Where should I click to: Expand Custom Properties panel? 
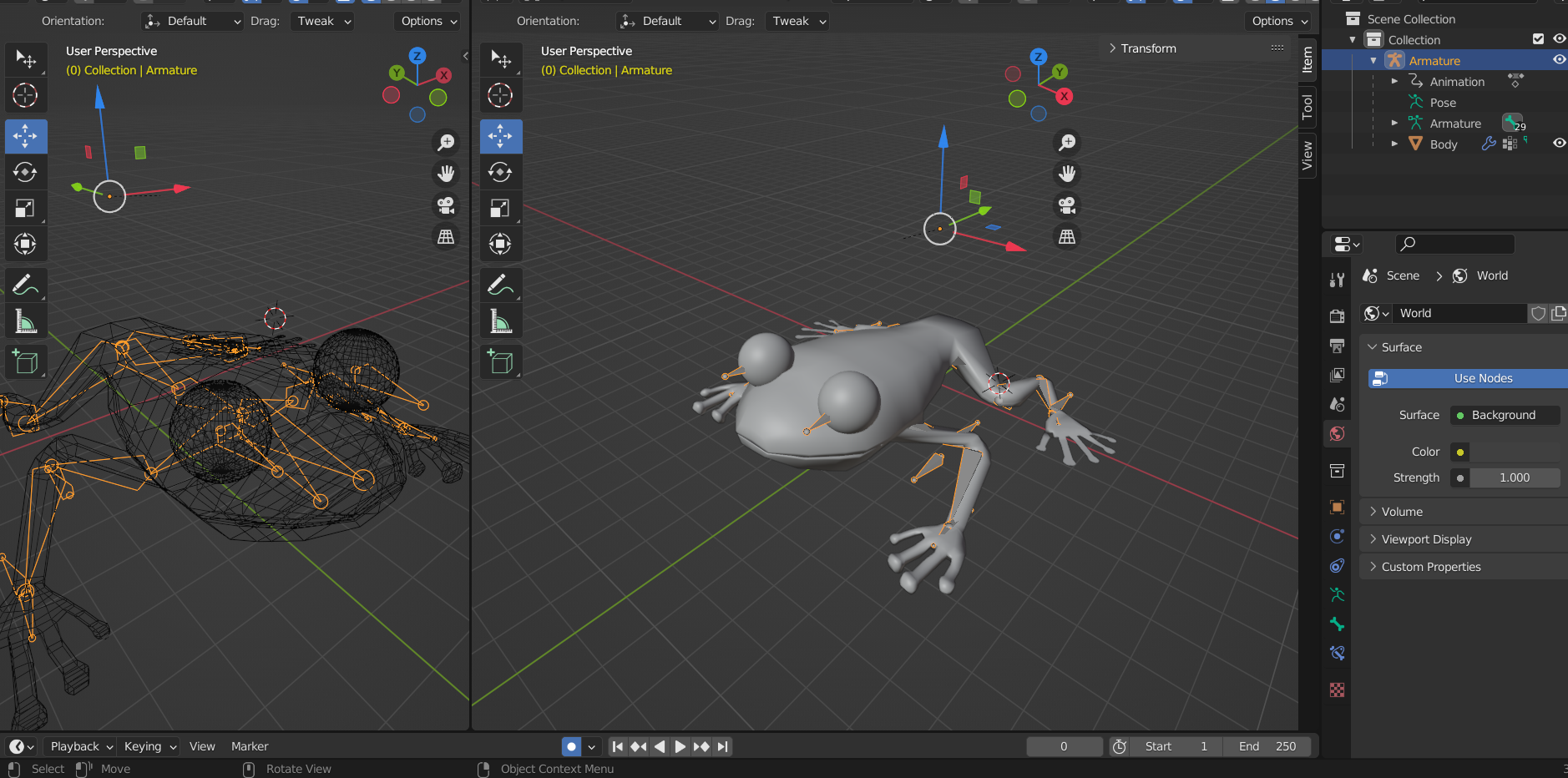1430,567
